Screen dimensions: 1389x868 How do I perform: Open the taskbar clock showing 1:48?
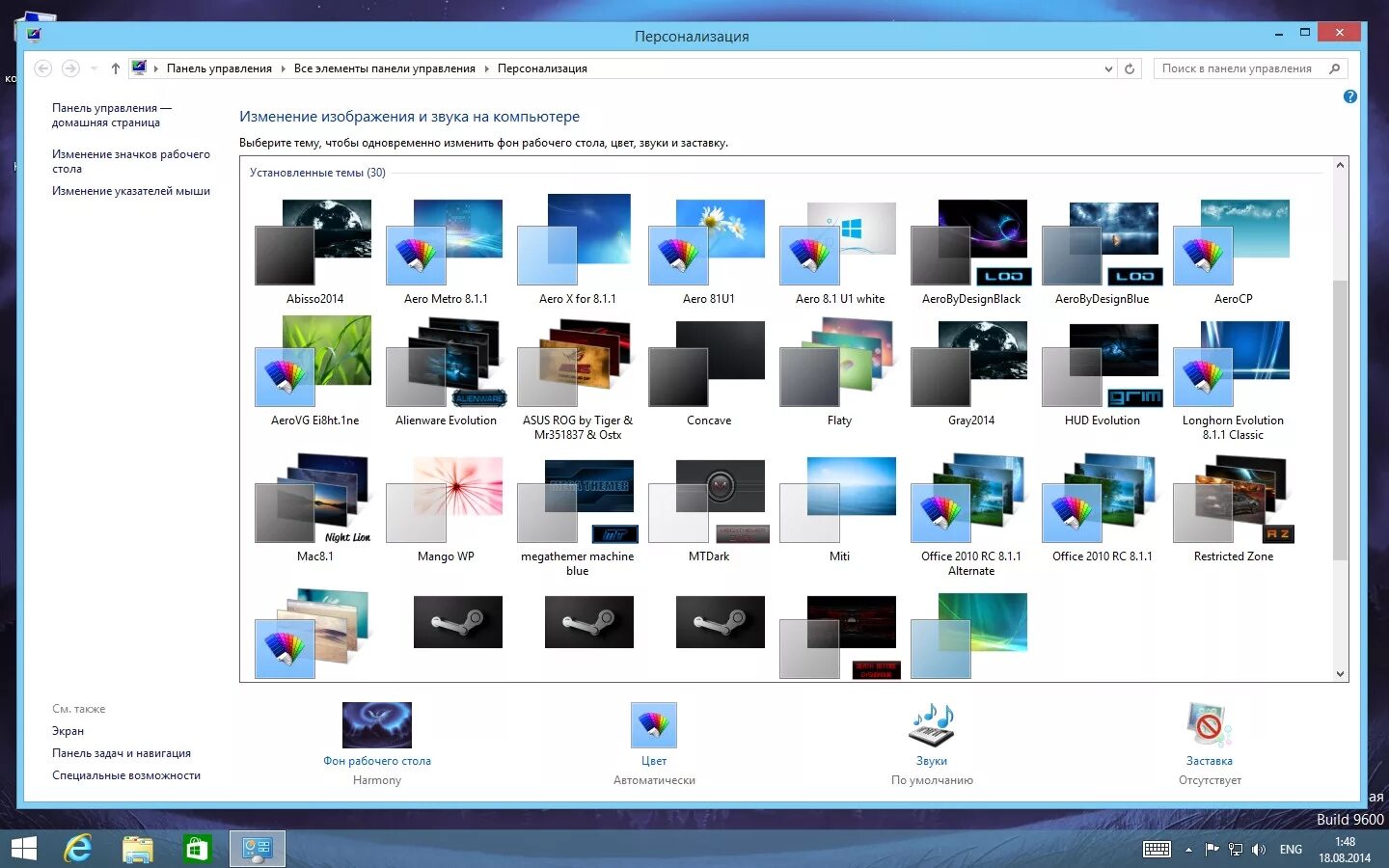(1345, 850)
